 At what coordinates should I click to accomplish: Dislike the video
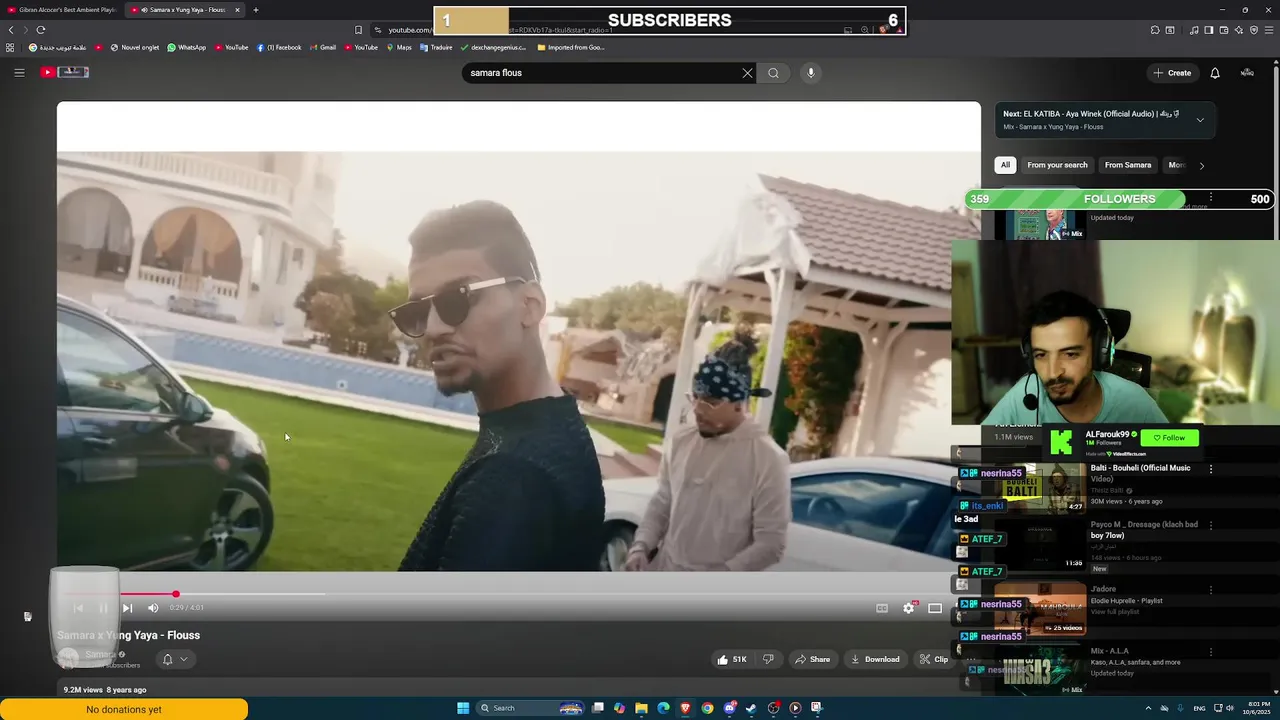[x=768, y=660]
